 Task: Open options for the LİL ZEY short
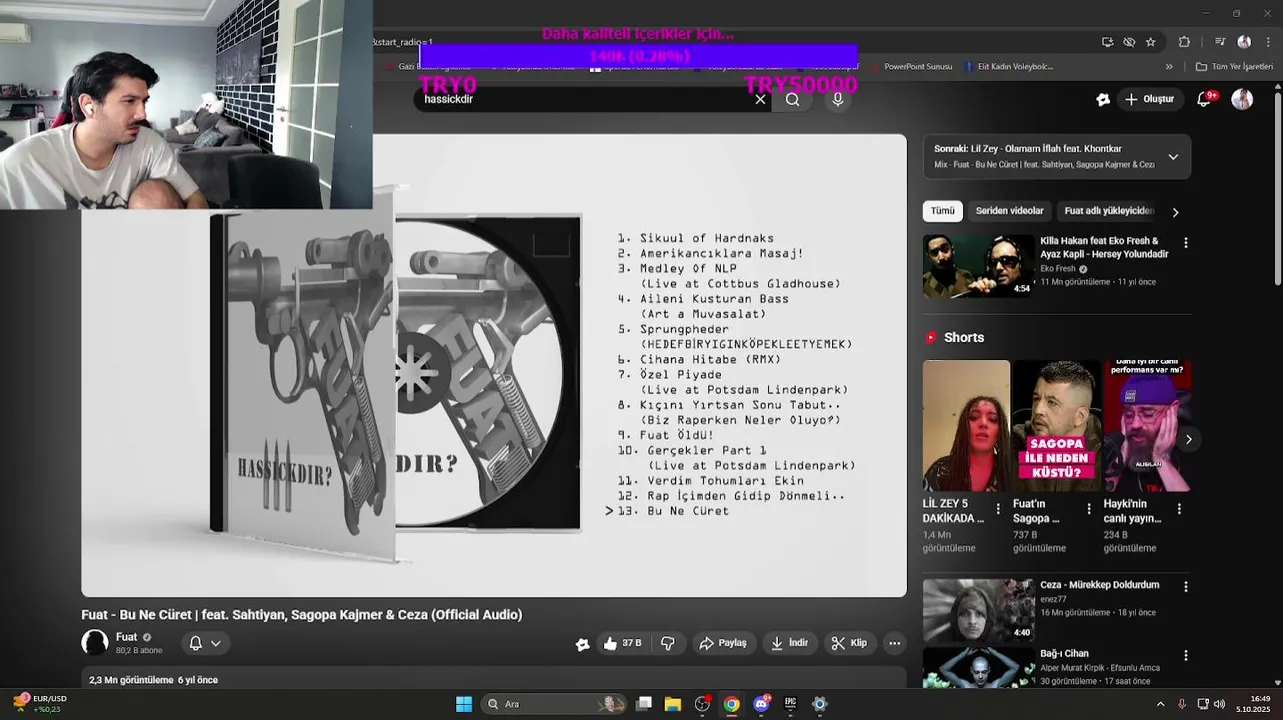click(998, 509)
